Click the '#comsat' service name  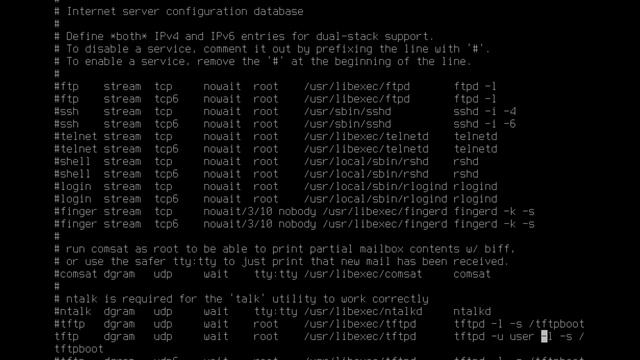(76, 274)
